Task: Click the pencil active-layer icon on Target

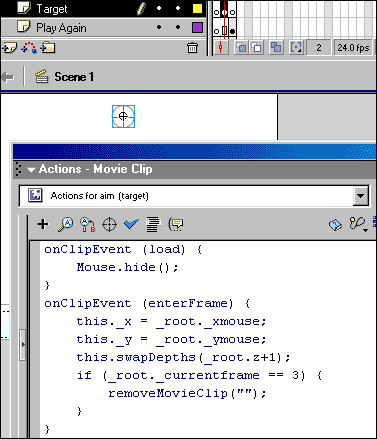Action: click(x=141, y=9)
